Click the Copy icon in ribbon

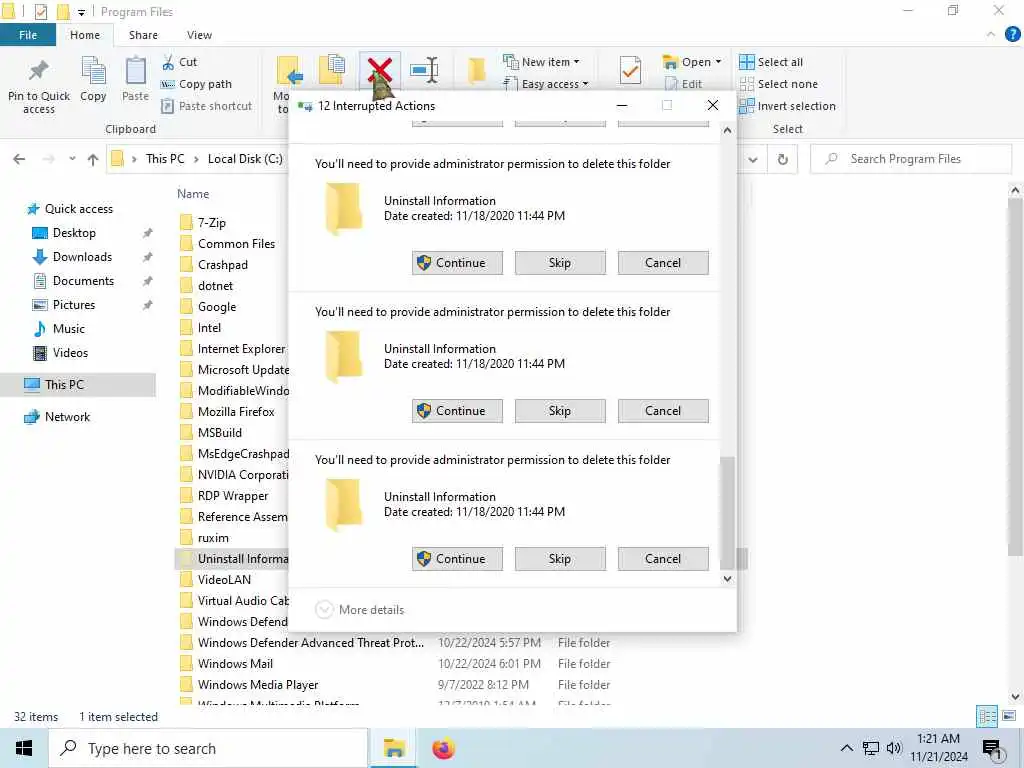(93, 71)
